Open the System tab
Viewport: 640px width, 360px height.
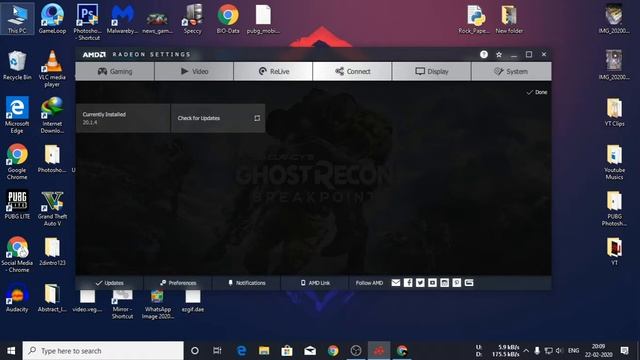(x=511, y=71)
